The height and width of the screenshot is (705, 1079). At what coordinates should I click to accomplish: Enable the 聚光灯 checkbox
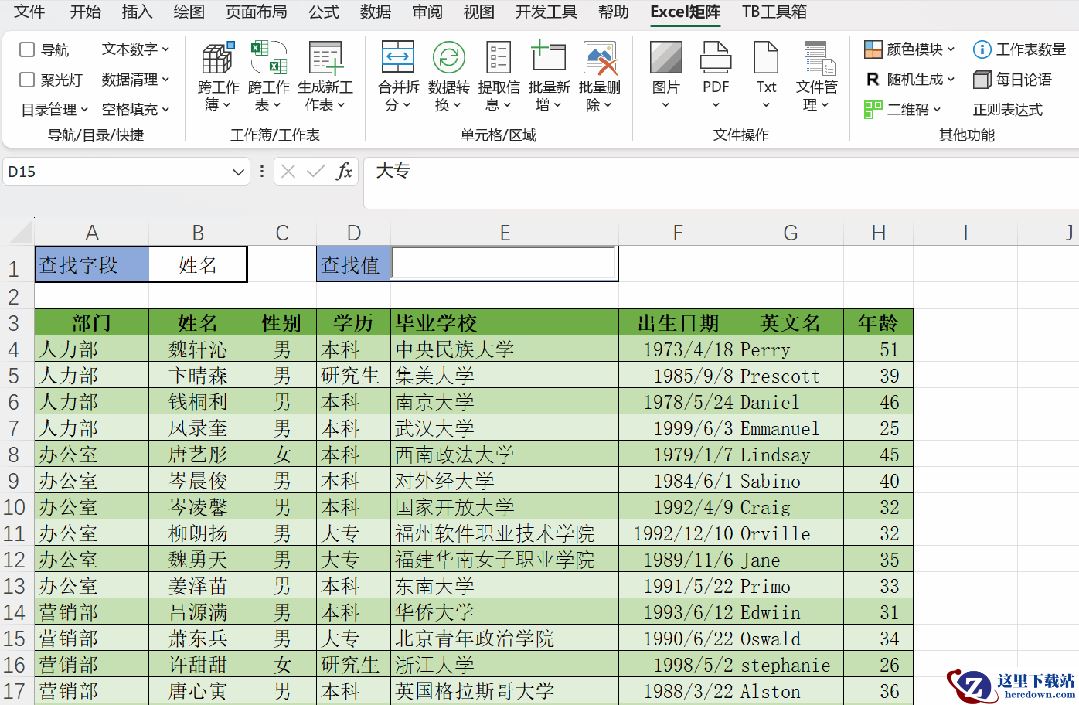pos(27,80)
